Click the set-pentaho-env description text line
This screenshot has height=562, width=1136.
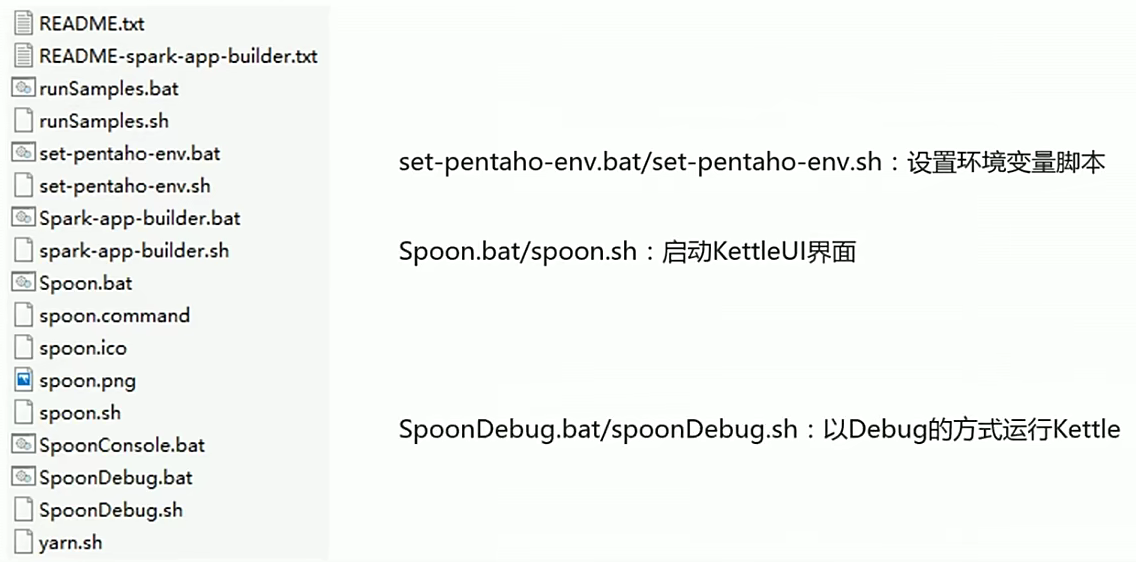point(752,164)
